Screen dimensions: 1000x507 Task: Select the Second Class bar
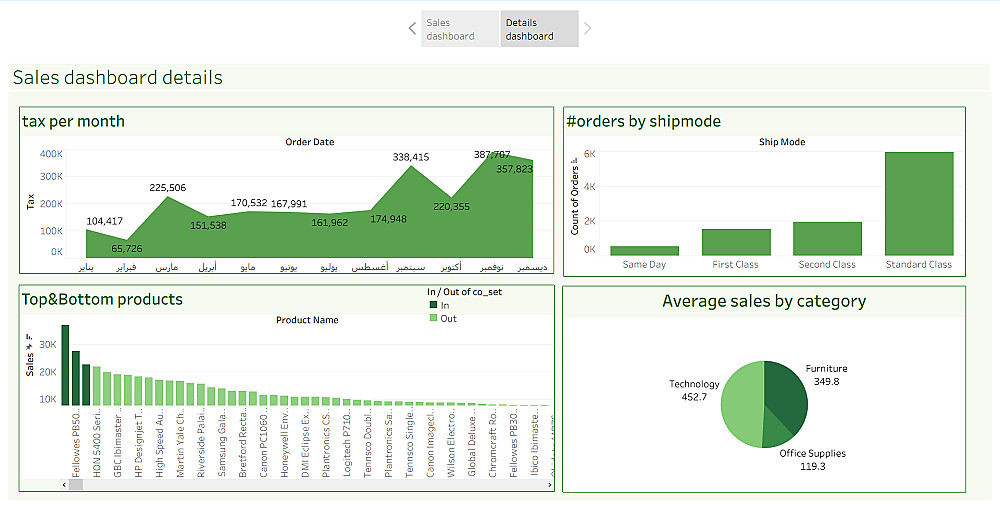coord(827,239)
